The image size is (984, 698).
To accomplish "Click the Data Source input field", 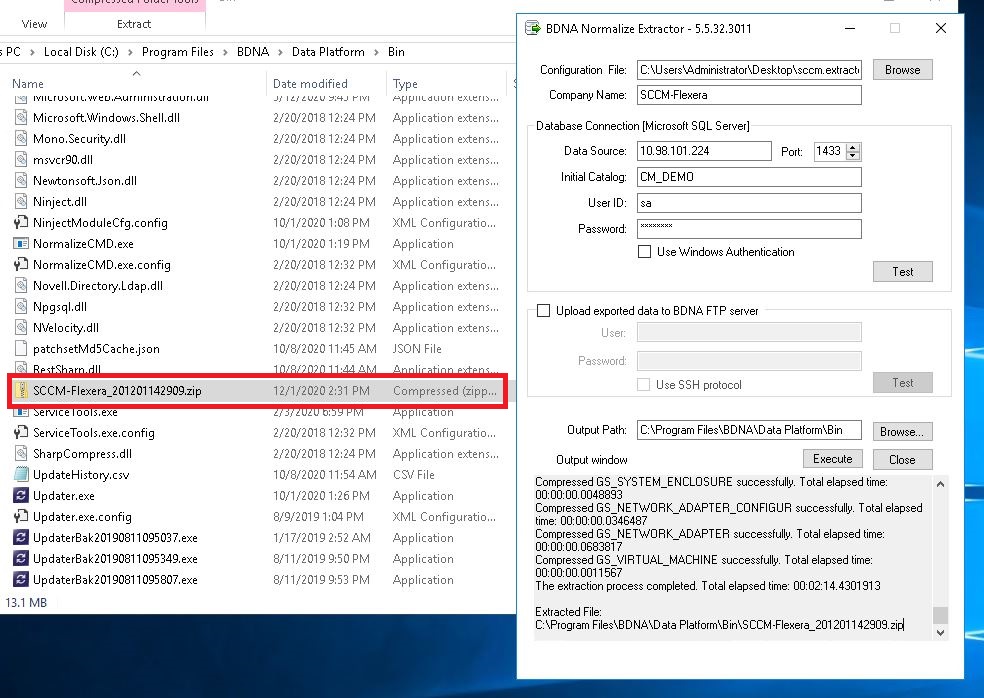I will pos(704,151).
